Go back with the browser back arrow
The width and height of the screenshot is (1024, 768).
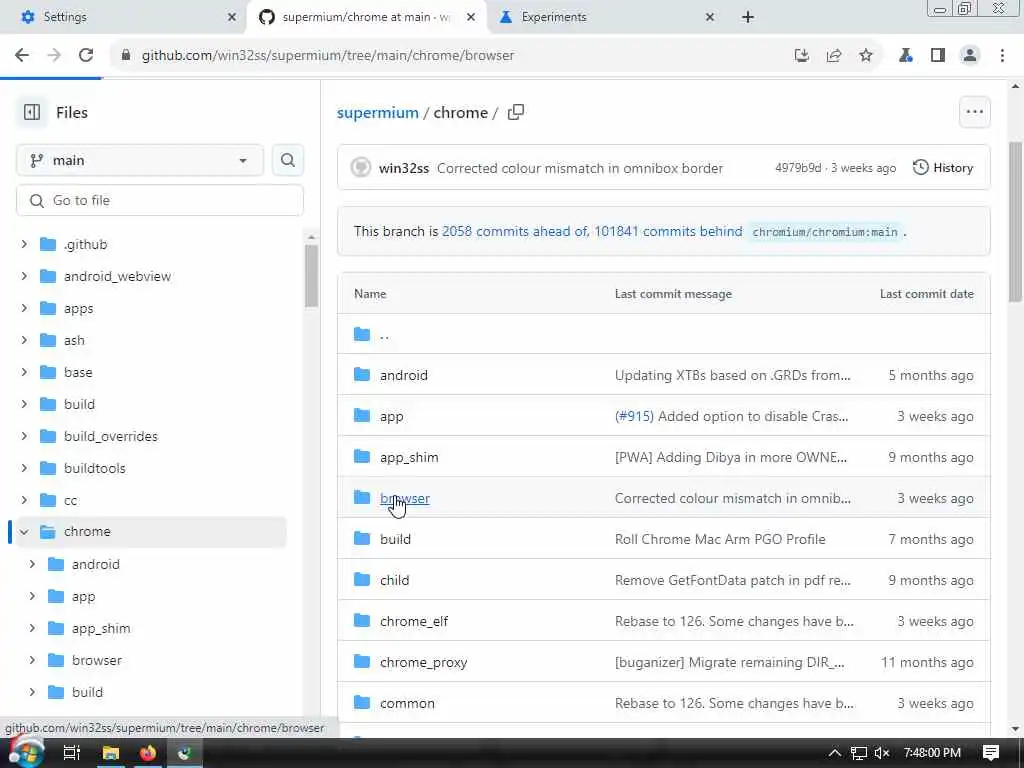(x=22, y=56)
